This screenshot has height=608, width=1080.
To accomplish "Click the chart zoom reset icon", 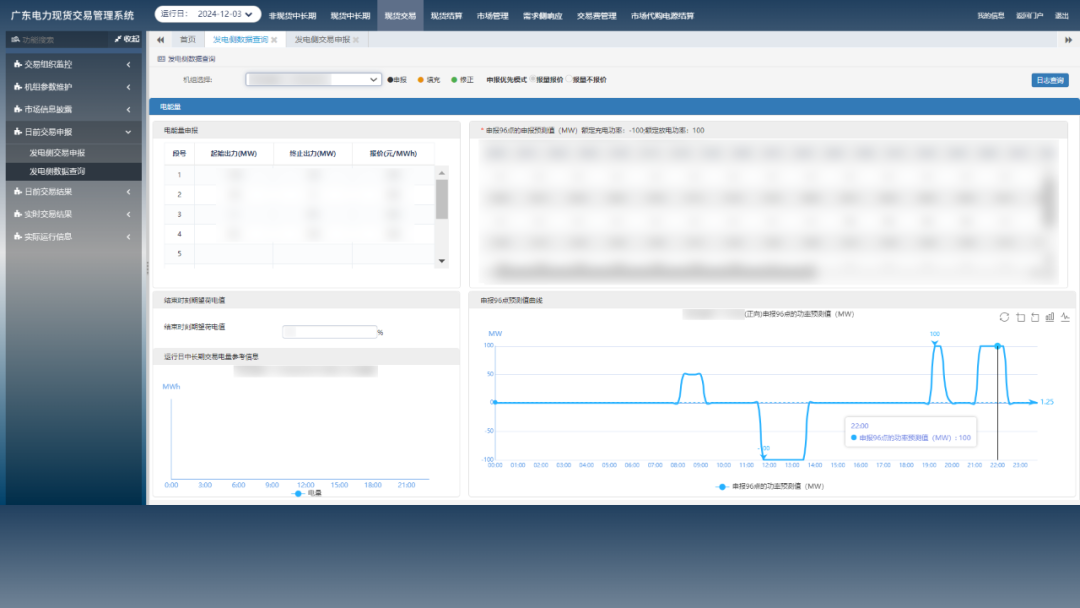I will coord(1035,317).
